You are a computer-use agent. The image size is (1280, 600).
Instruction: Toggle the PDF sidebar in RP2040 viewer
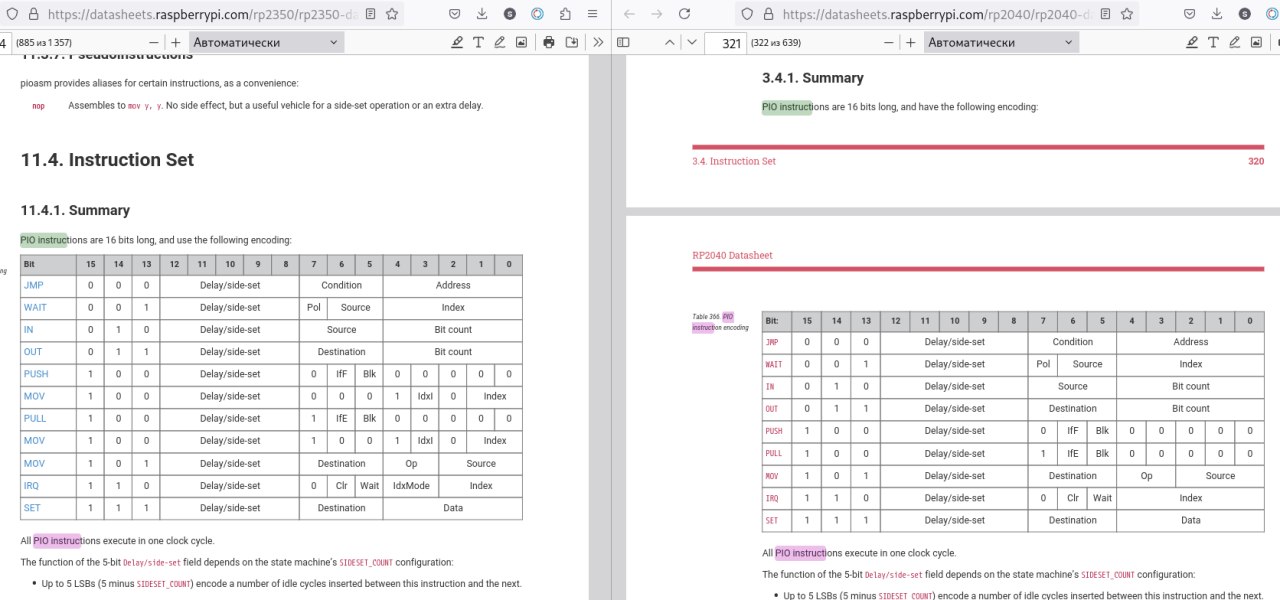coord(623,42)
